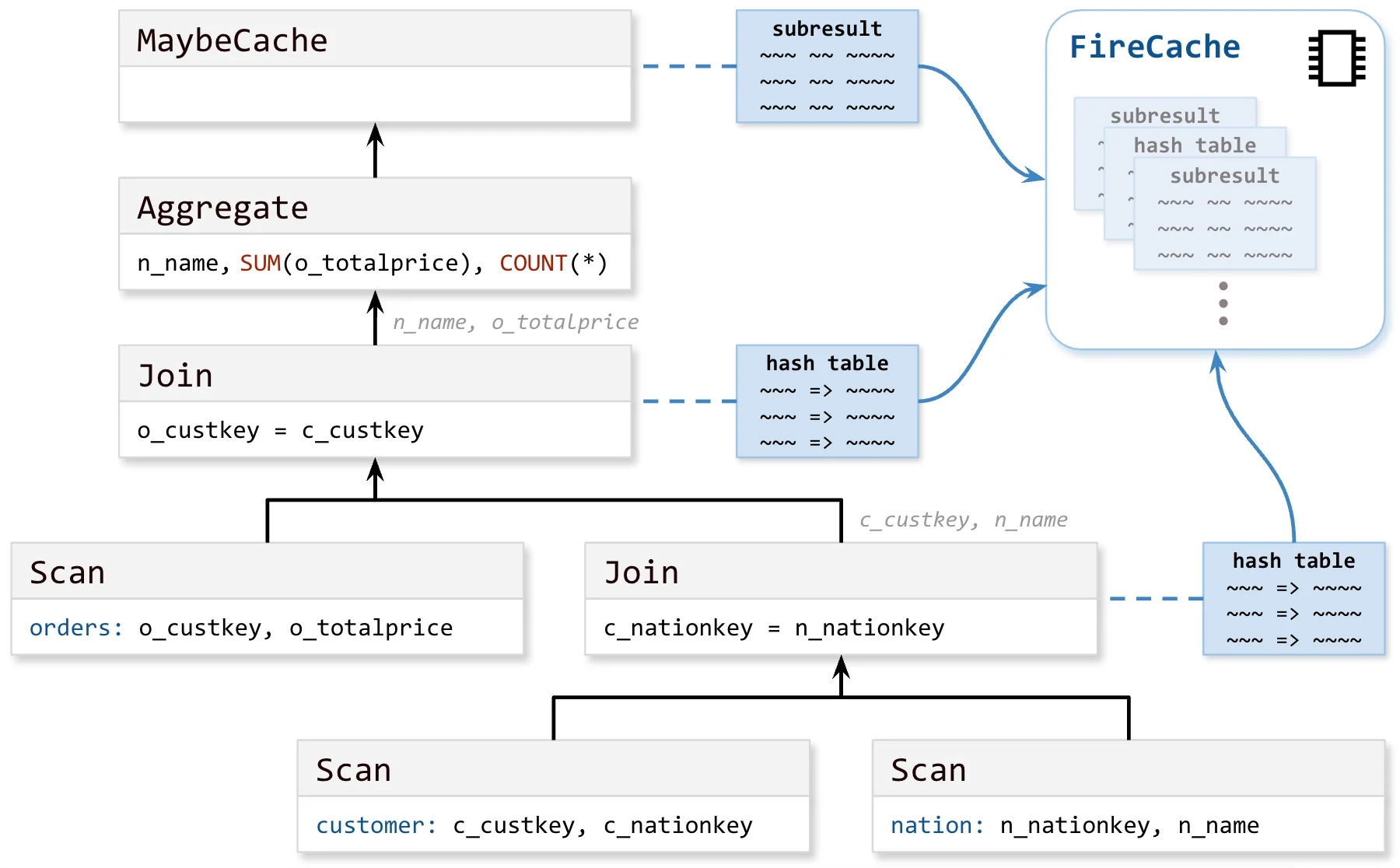Select the Join header above o_custkey

pyautogui.click(x=375, y=374)
